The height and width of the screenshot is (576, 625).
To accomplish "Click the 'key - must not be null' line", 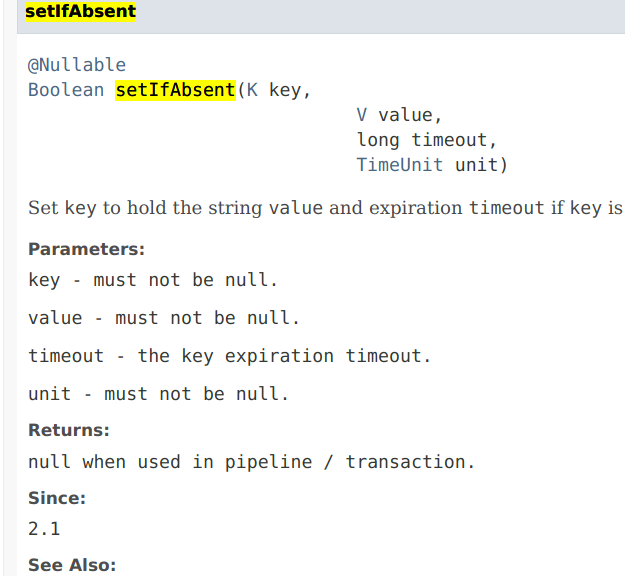I will [153, 280].
